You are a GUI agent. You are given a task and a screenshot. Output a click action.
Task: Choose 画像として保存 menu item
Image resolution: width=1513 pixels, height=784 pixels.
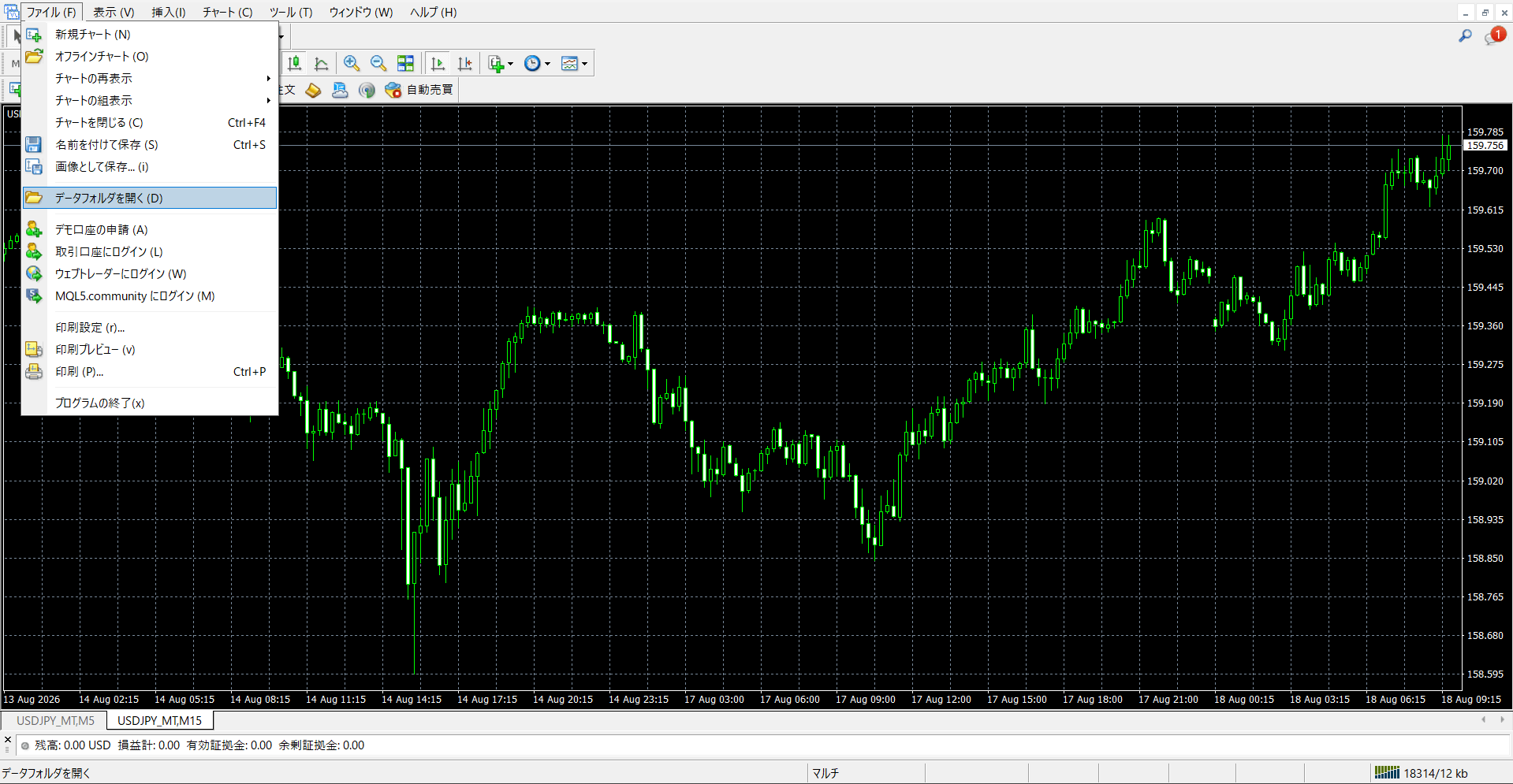point(150,167)
